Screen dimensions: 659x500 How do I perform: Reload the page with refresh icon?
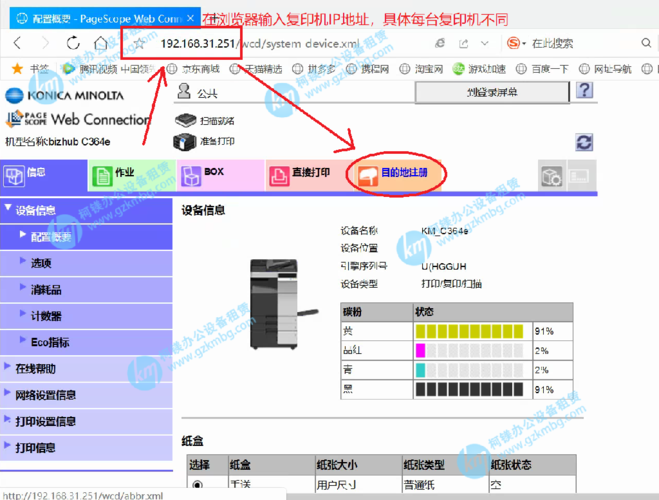pos(73,43)
